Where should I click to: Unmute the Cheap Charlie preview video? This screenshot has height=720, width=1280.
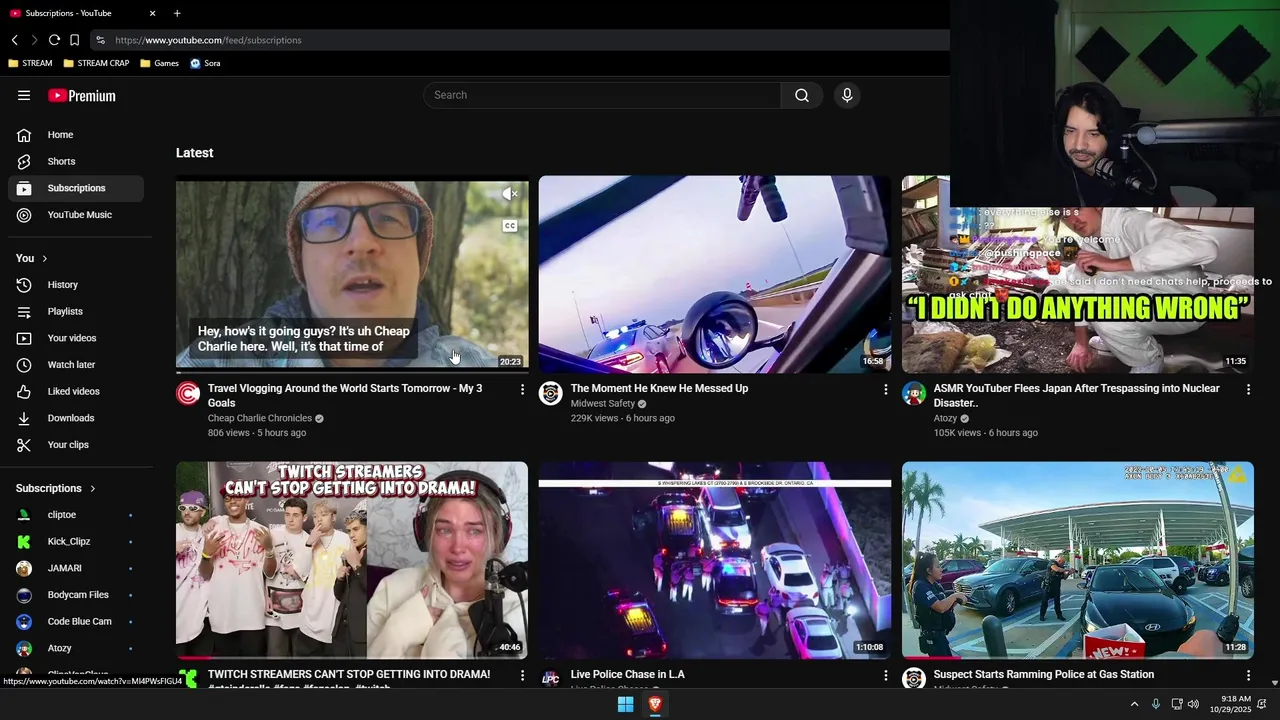[x=510, y=194]
